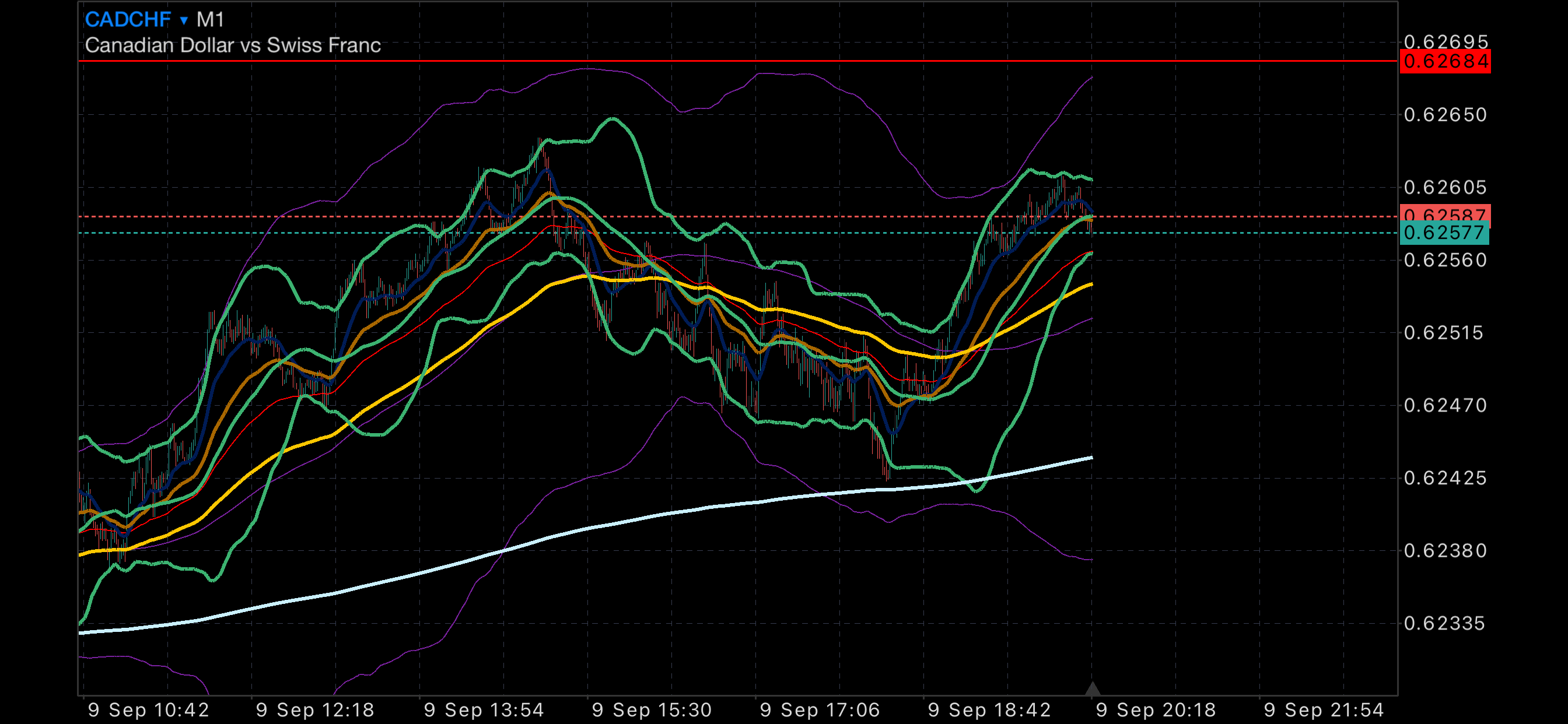Click the 9 Sep 10:42 time label
Screen dimensions: 1568x724
pyautogui.click(x=149, y=709)
